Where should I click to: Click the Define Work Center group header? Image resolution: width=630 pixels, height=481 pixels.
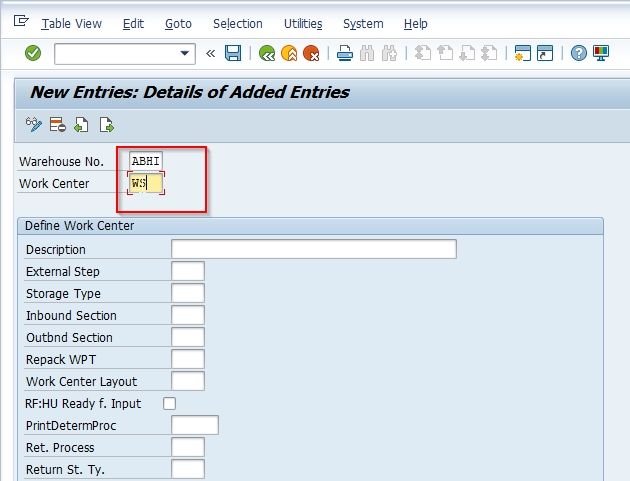coord(311,226)
